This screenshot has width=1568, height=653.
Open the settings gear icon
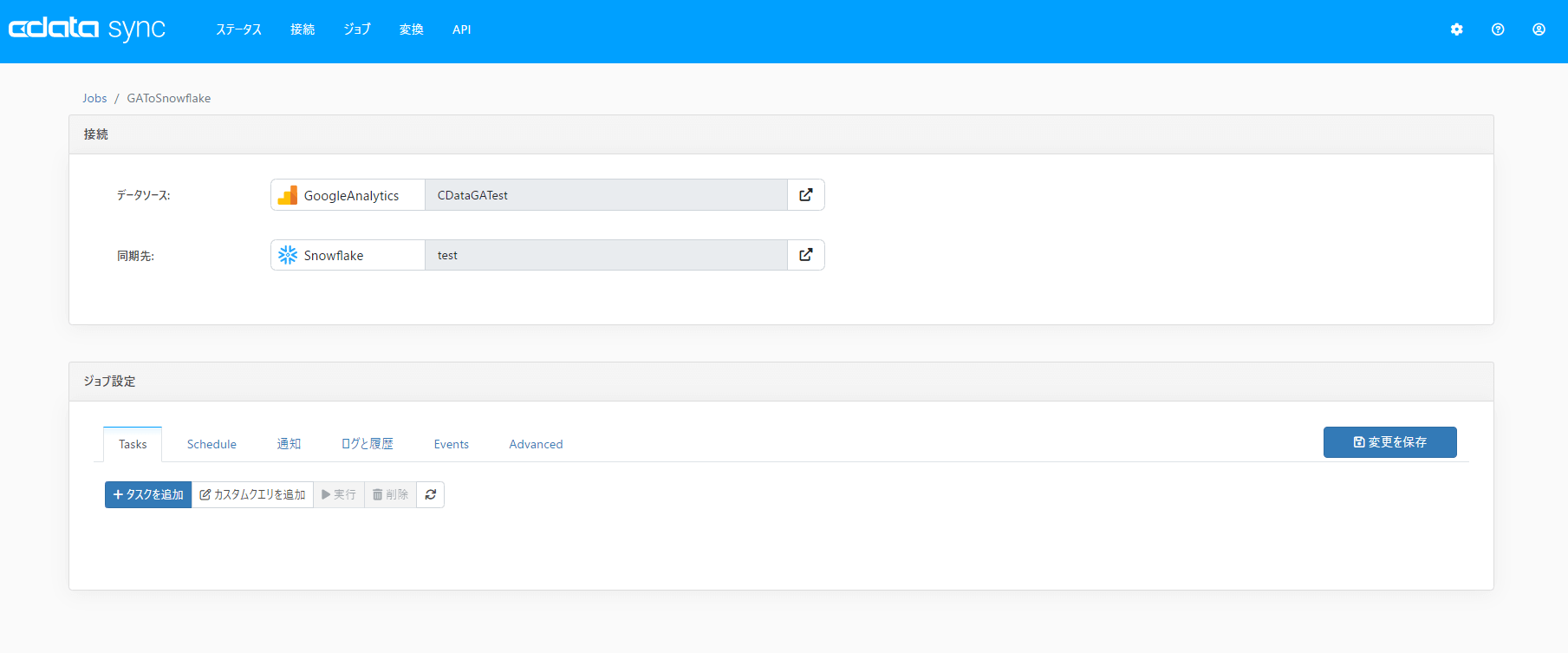click(x=1456, y=29)
